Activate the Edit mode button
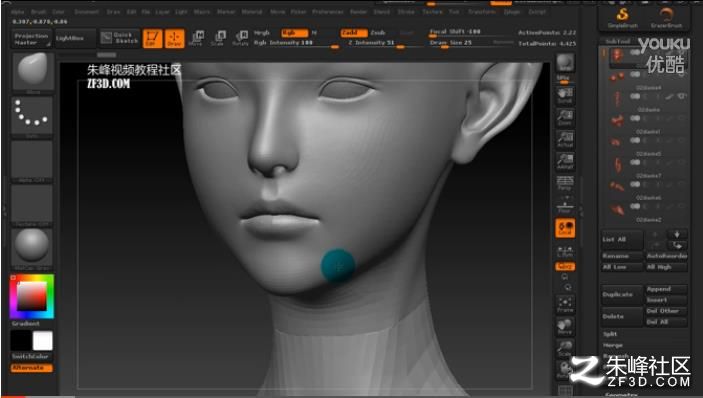703x398 pixels. [152, 38]
